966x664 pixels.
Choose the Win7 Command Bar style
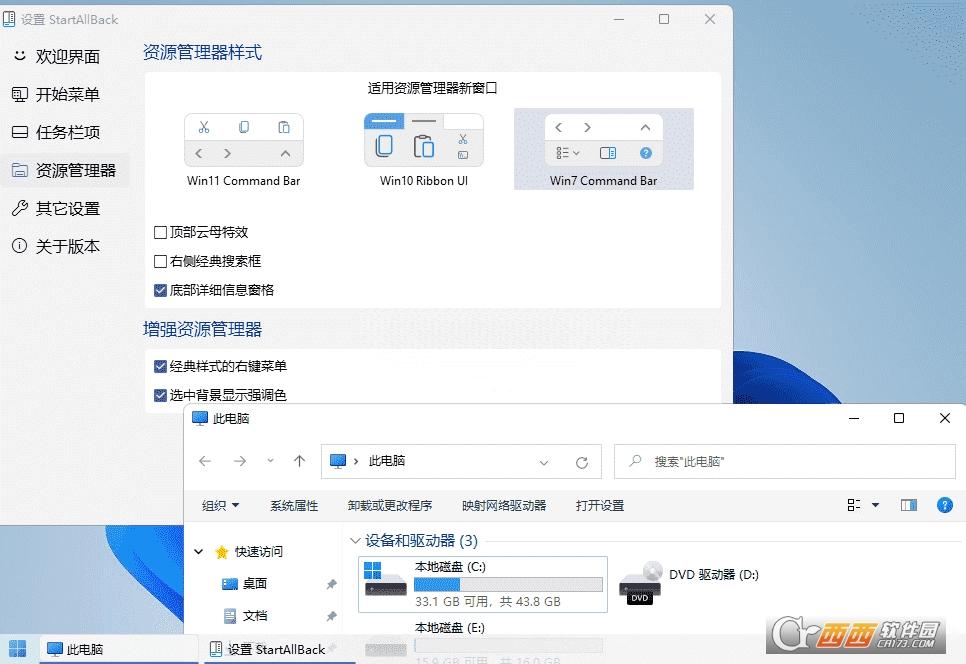click(604, 149)
